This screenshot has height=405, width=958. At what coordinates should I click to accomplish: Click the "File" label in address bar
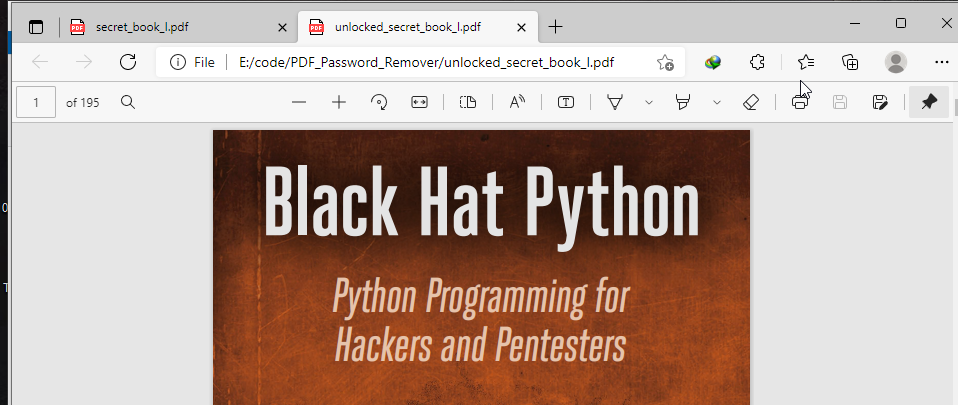click(204, 62)
